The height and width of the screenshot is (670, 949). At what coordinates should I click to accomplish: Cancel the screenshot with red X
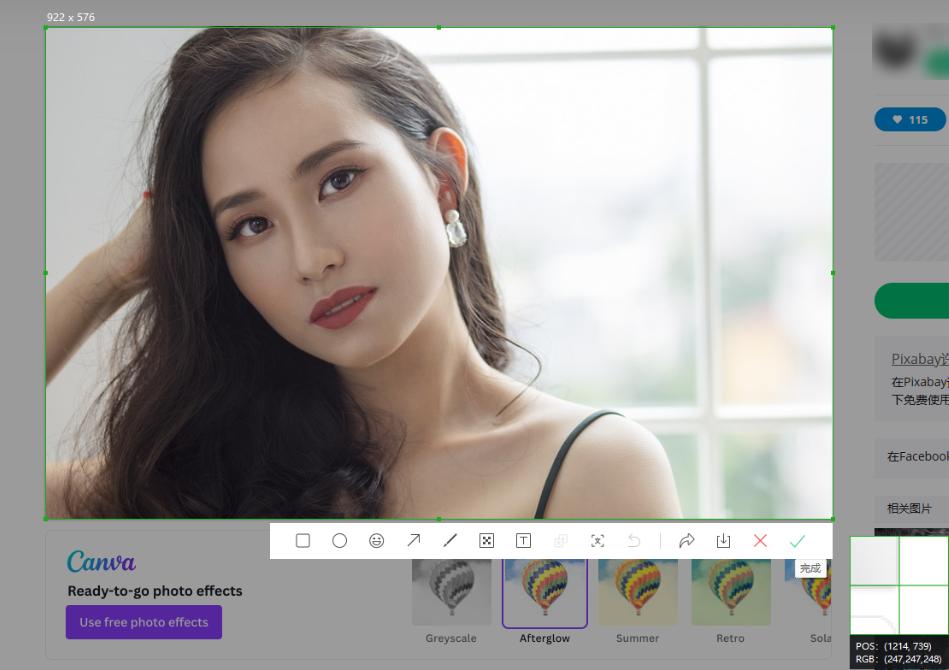coord(760,540)
